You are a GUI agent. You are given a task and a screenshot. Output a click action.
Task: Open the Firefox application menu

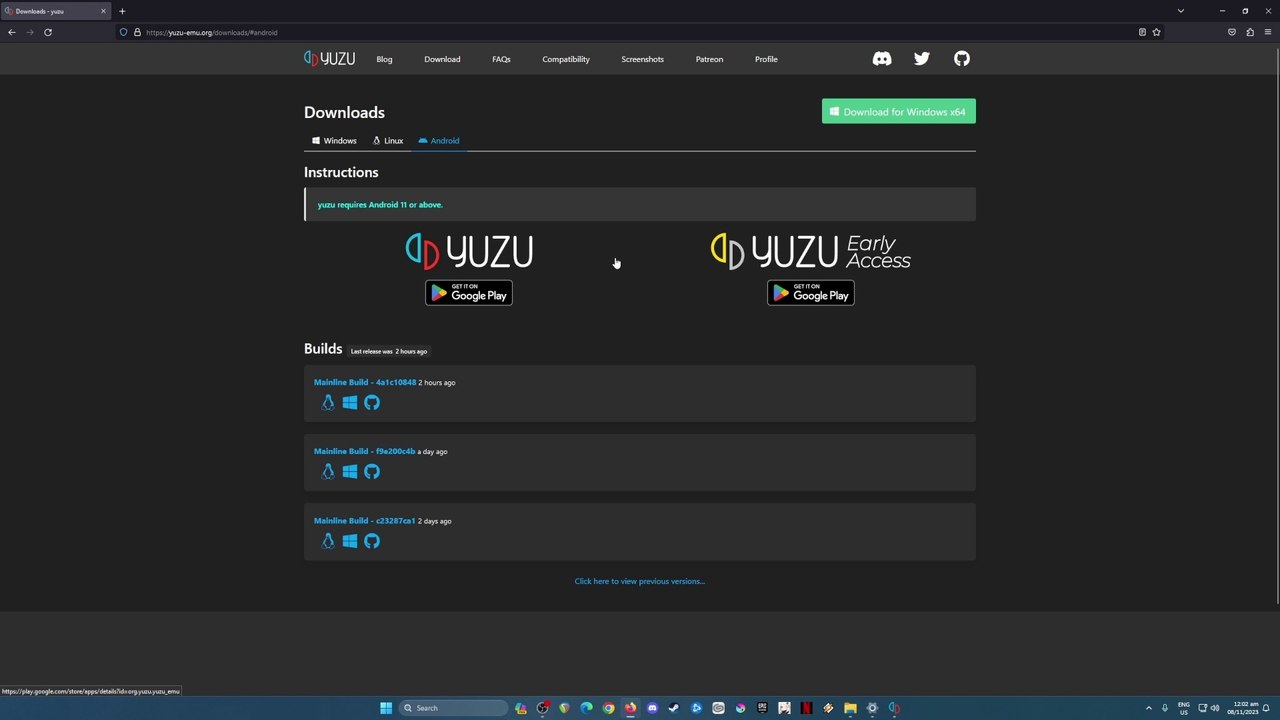(x=1268, y=32)
